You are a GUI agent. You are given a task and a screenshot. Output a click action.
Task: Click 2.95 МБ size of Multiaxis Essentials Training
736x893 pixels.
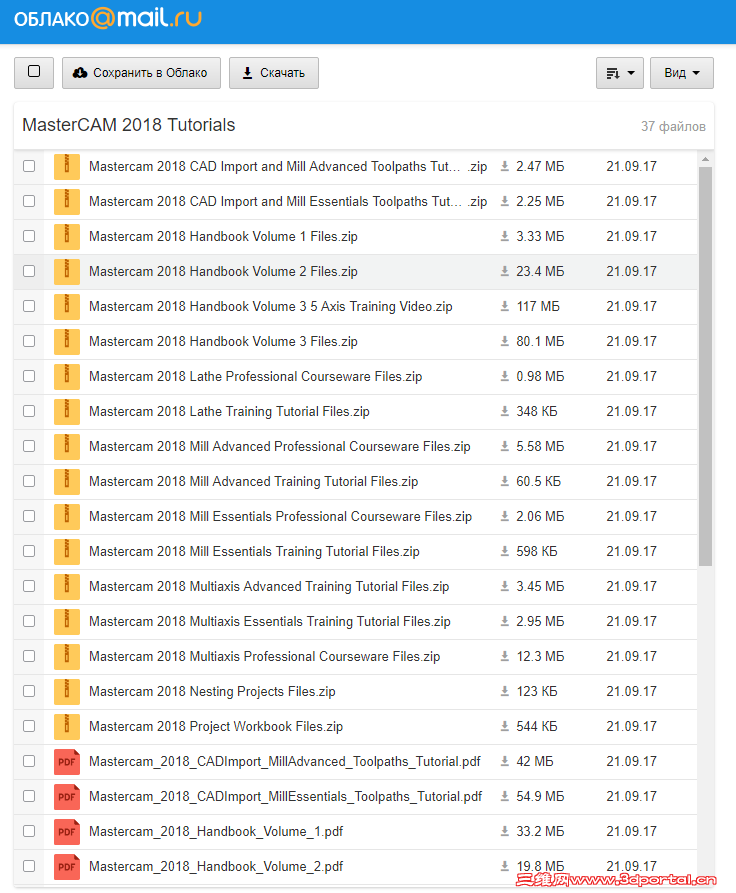click(x=540, y=621)
